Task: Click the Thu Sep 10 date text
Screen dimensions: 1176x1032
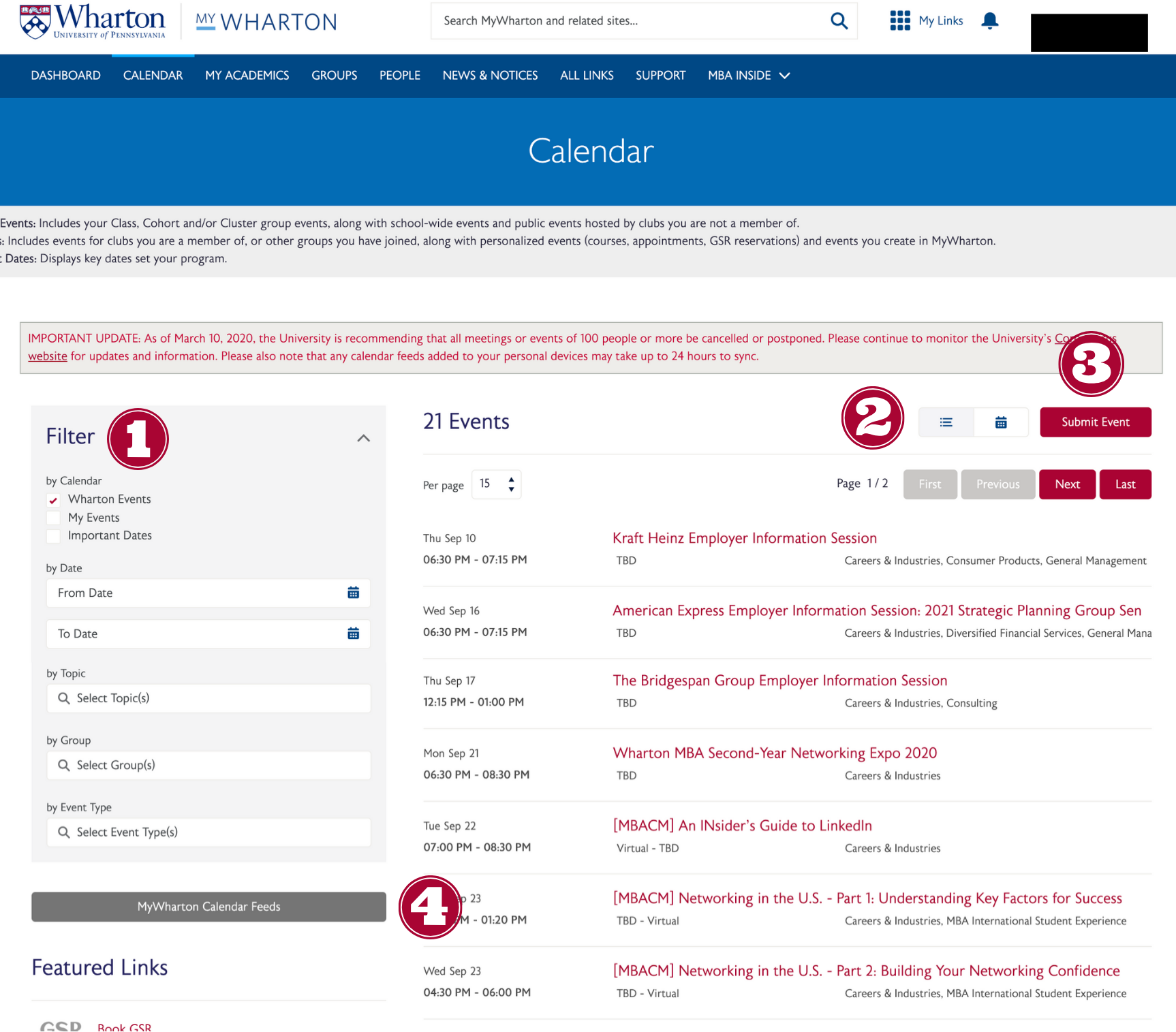Action: (x=450, y=539)
